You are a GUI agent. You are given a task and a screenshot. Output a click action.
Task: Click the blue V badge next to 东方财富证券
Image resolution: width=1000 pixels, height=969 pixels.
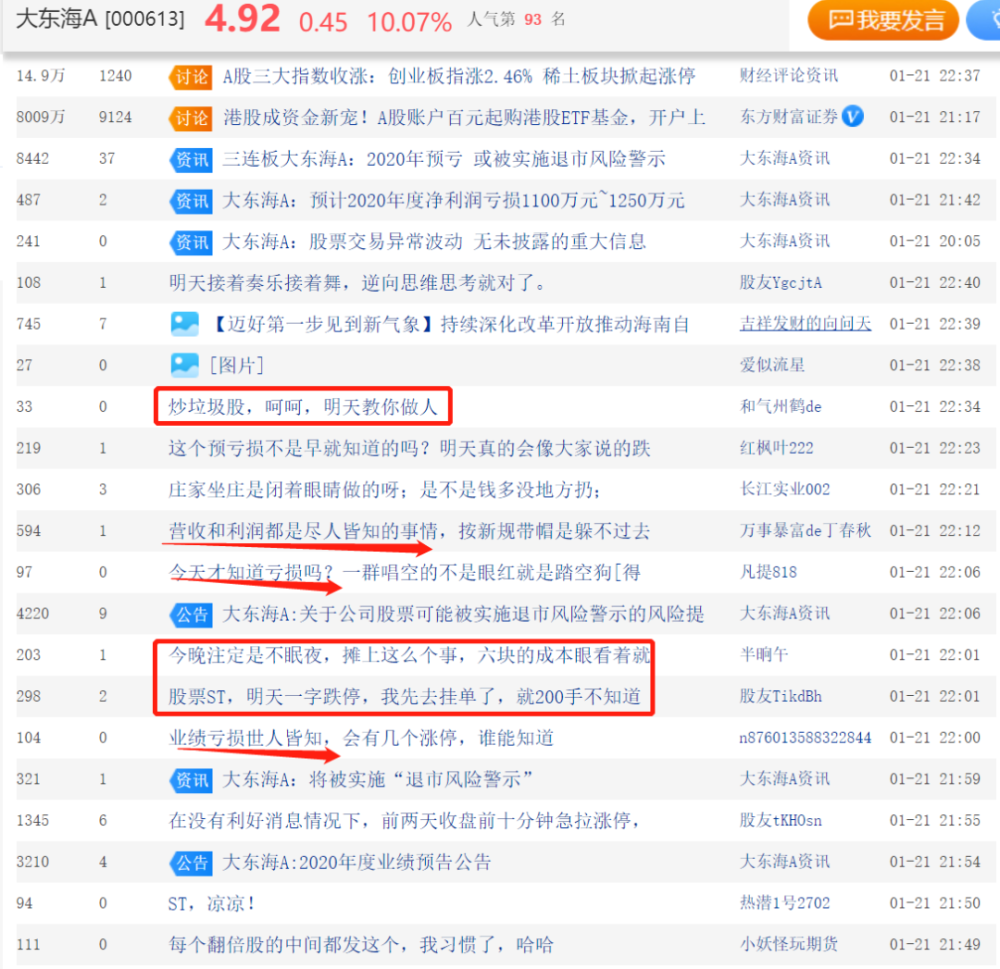[x=853, y=117]
